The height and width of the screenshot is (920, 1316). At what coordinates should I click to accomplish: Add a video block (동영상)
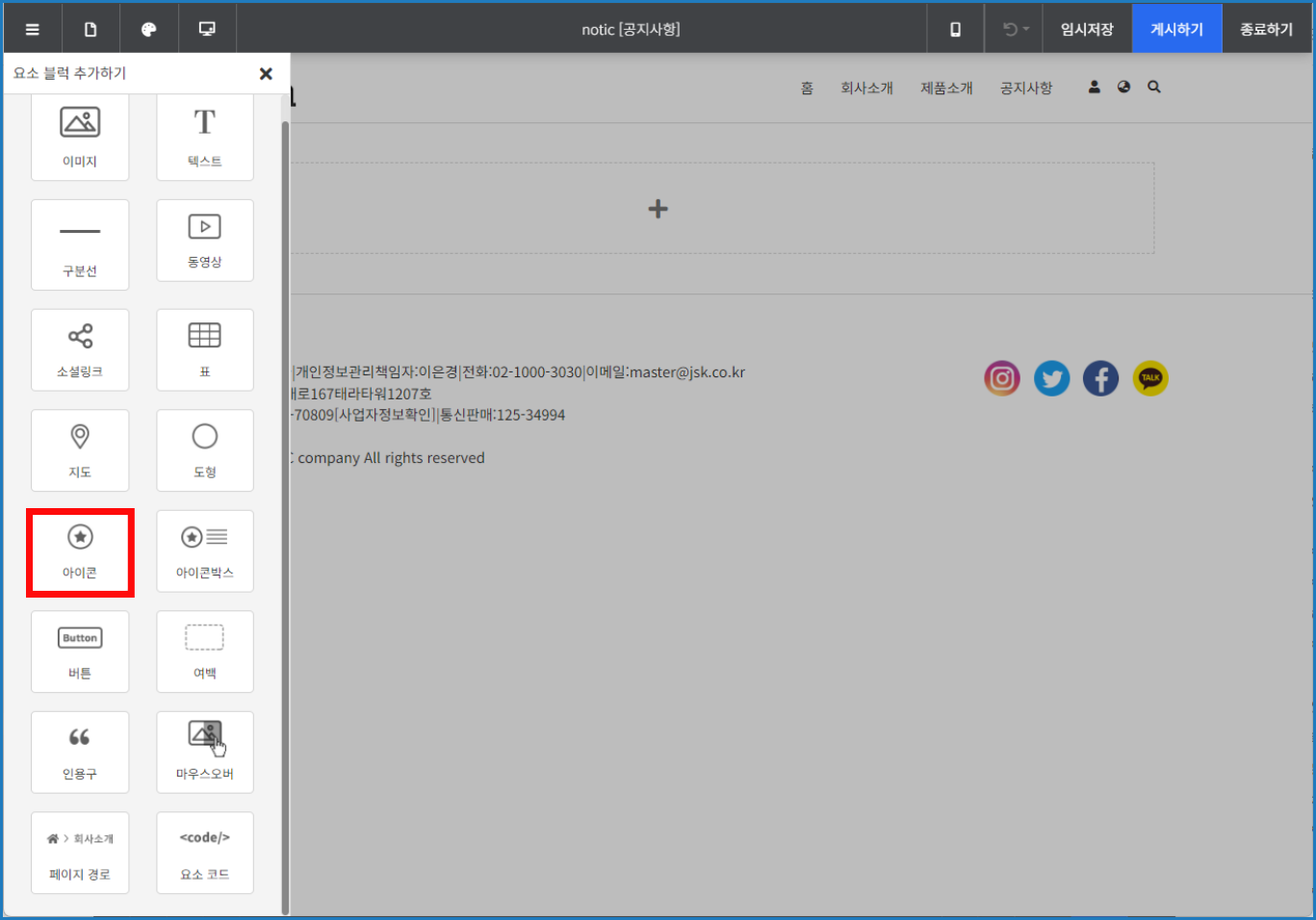[x=205, y=241]
